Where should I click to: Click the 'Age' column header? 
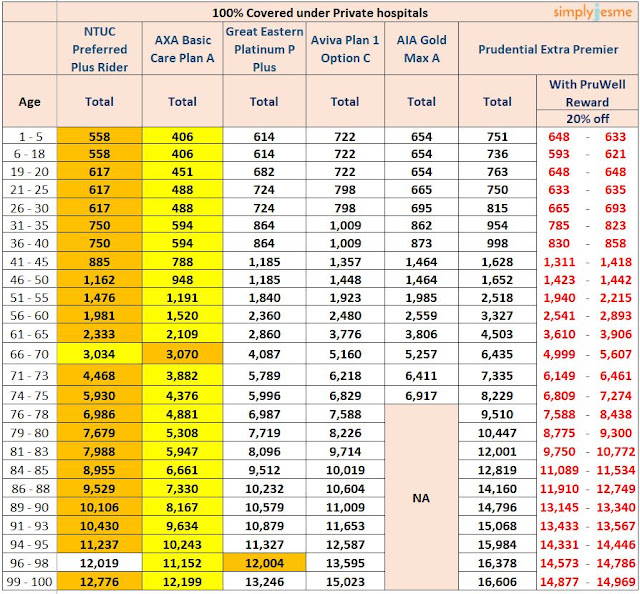pyautogui.click(x=29, y=102)
